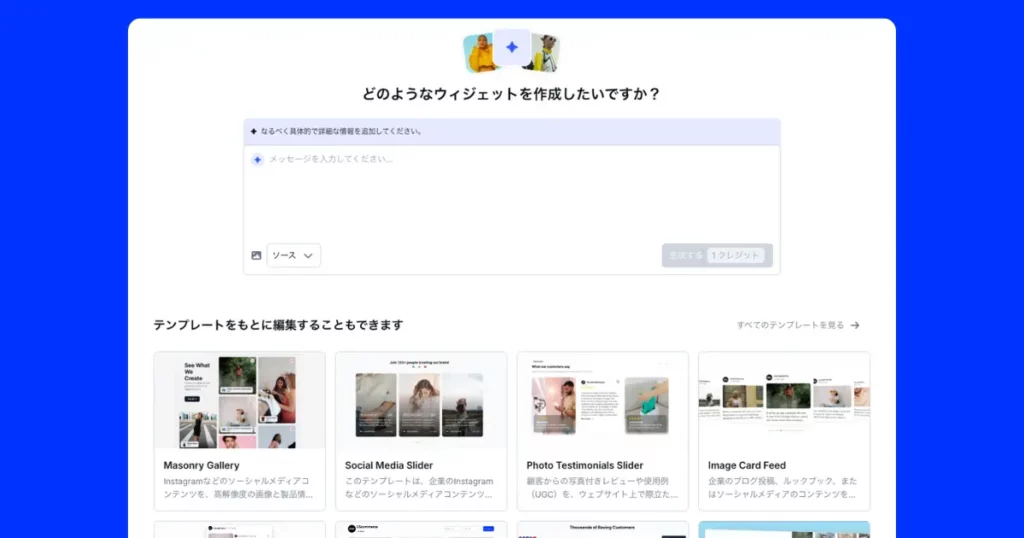The height and width of the screenshot is (538, 1024).
Task: Open すべてのテンプレートを見る link
Action: 798,325
